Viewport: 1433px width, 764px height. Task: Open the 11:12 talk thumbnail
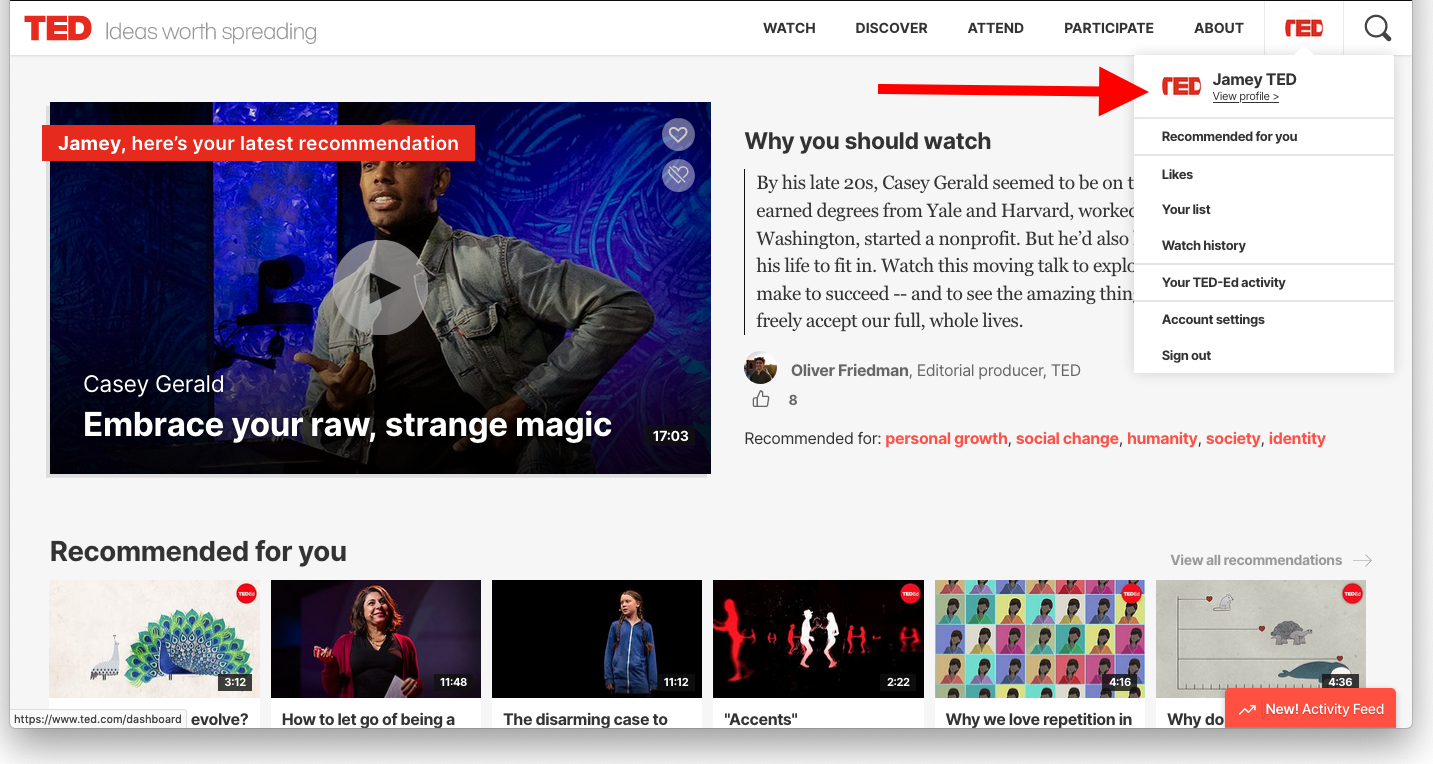click(597, 639)
